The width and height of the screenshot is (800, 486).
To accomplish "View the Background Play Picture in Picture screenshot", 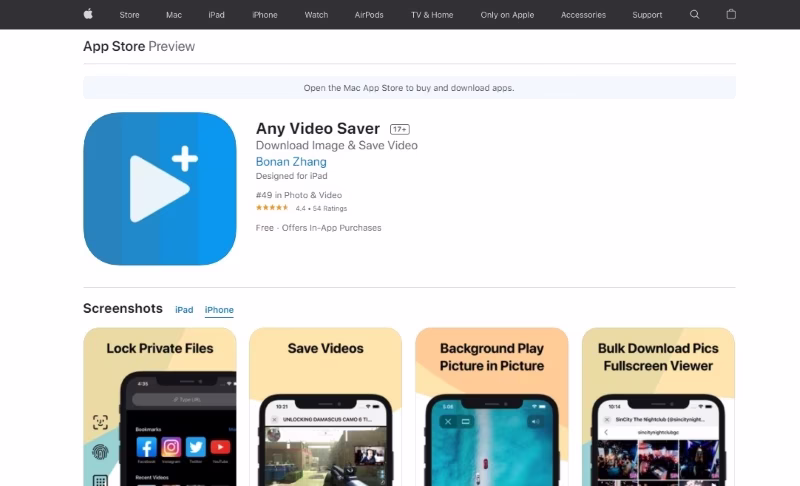I will [x=492, y=406].
